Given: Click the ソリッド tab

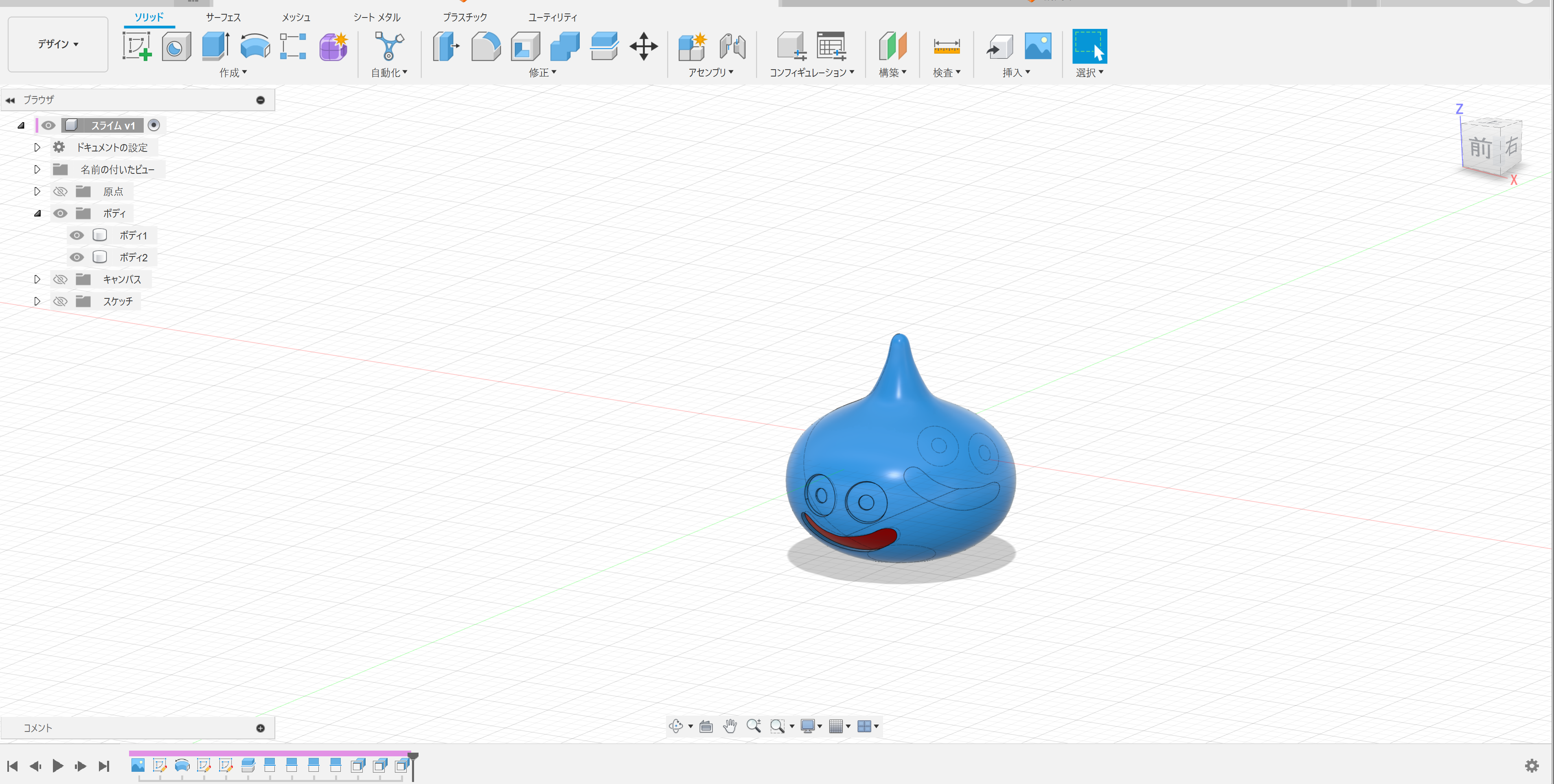Looking at the screenshot, I should pos(149,18).
